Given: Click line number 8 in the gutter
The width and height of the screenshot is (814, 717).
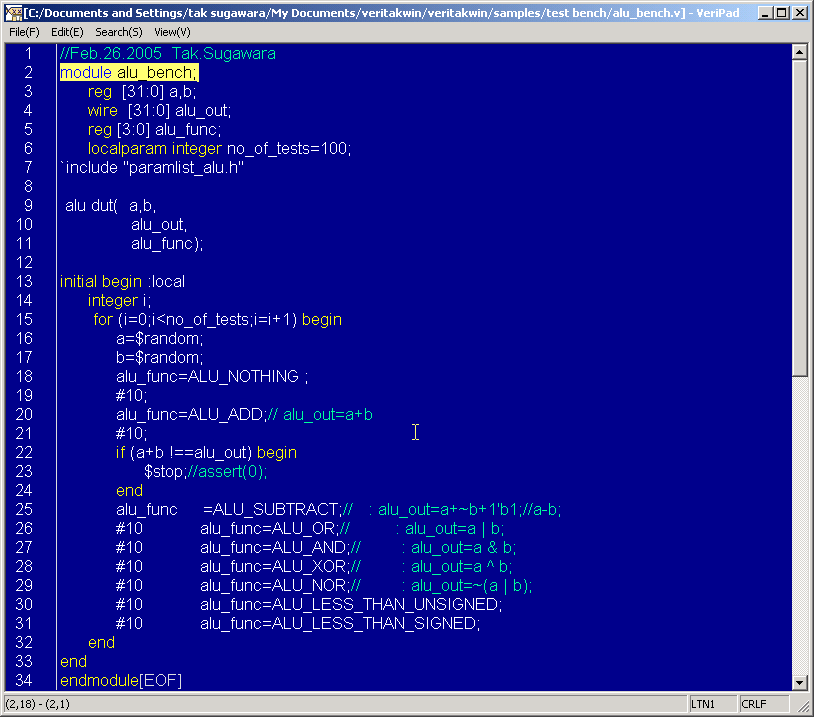Looking at the screenshot, I should [28, 186].
